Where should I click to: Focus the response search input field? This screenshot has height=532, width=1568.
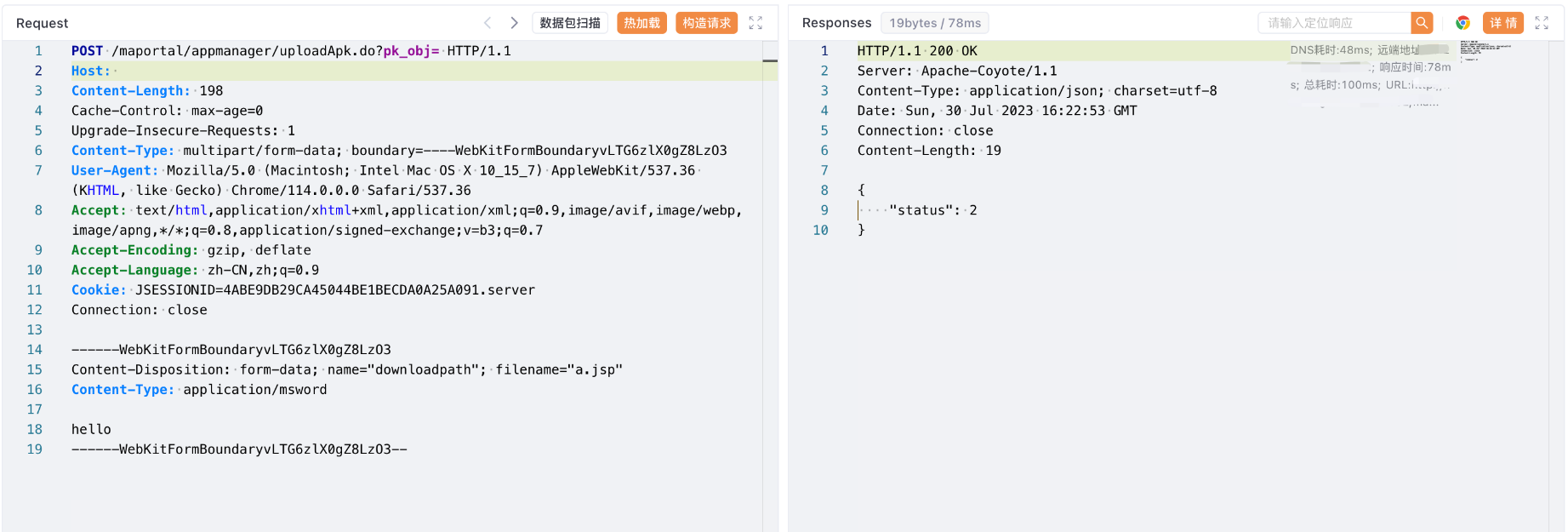(x=1334, y=23)
